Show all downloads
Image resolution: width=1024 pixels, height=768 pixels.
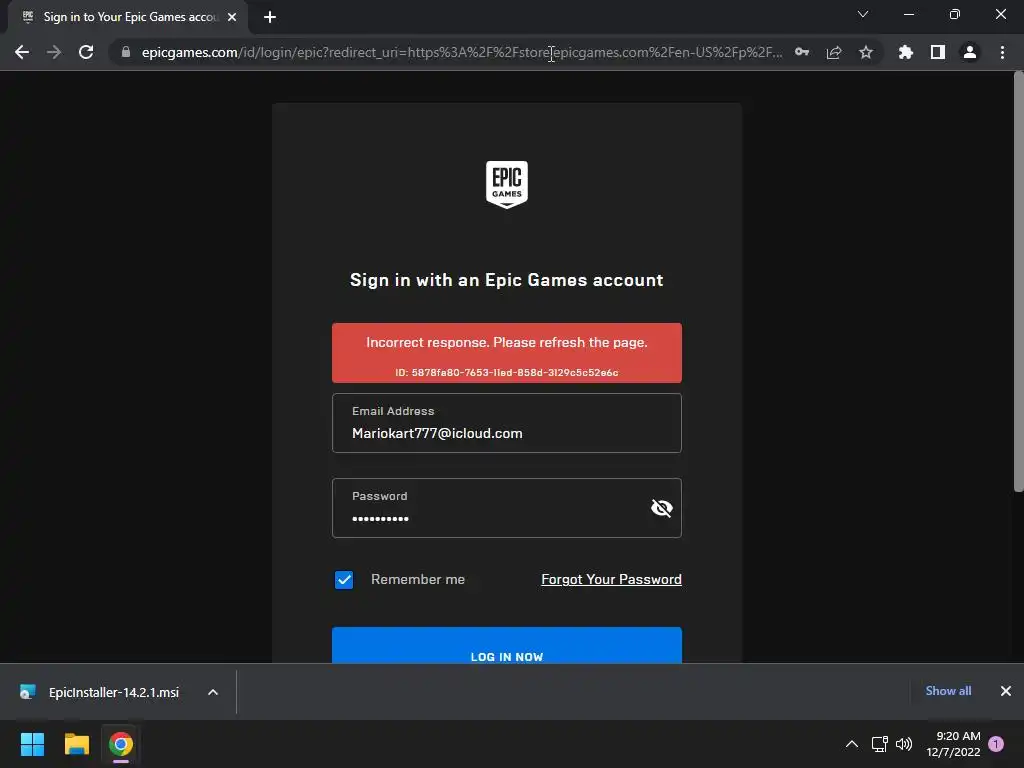tap(948, 691)
